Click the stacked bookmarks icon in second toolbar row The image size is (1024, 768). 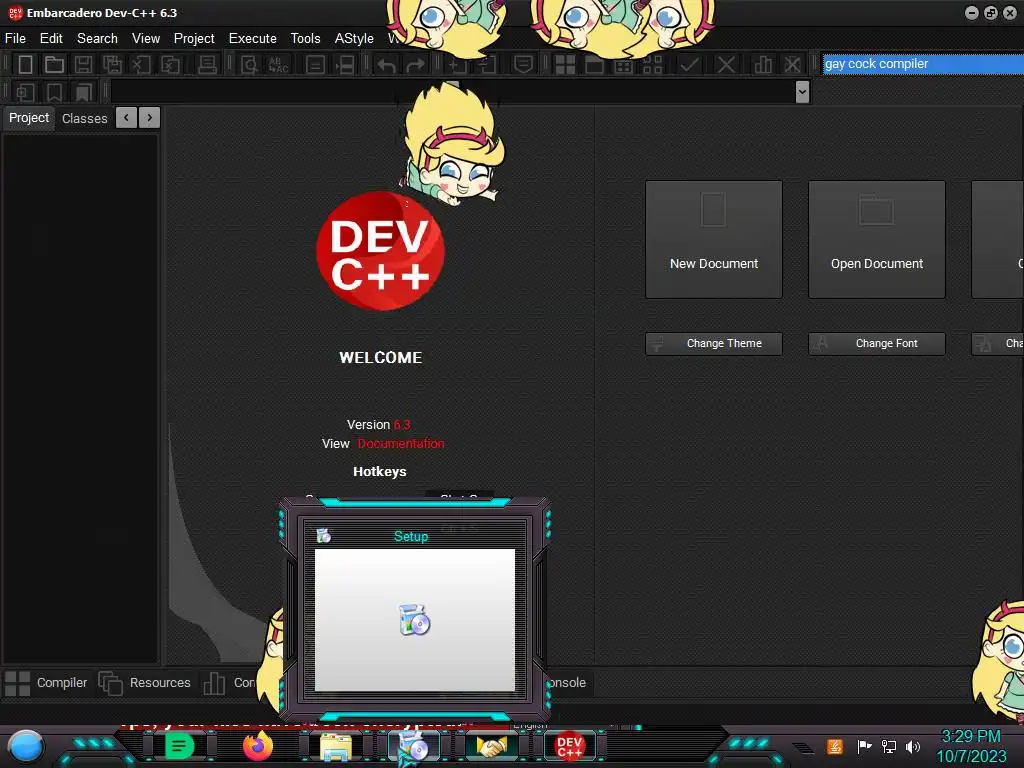point(84,92)
